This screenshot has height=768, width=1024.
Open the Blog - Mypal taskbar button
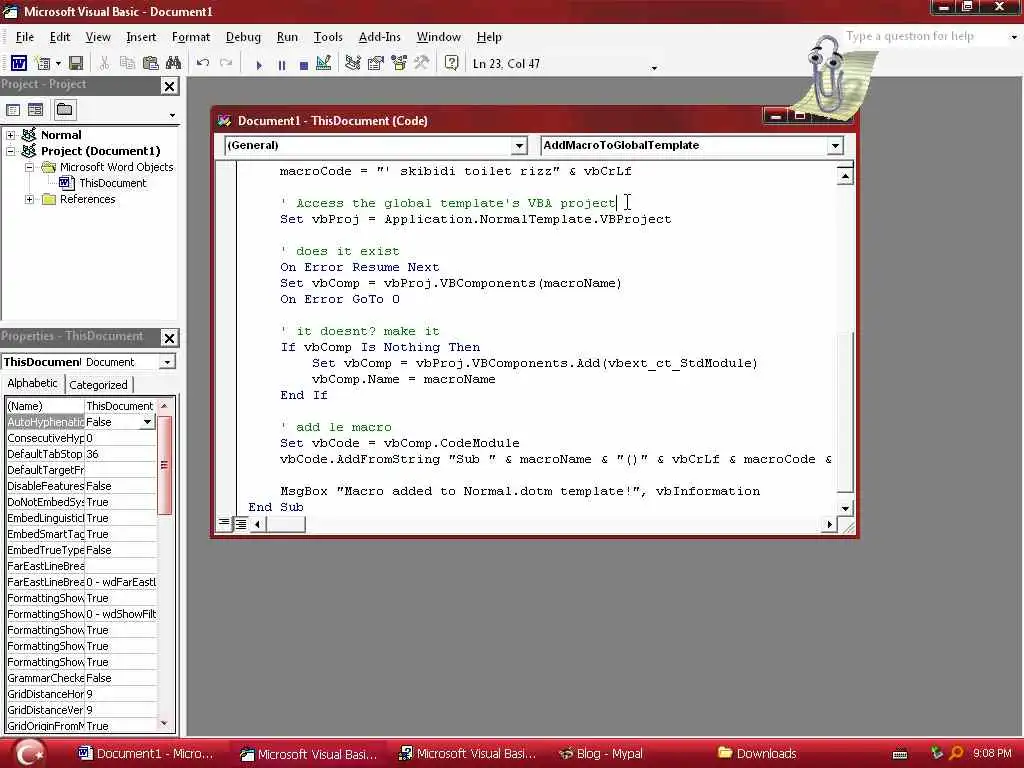[x=601, y=754]
